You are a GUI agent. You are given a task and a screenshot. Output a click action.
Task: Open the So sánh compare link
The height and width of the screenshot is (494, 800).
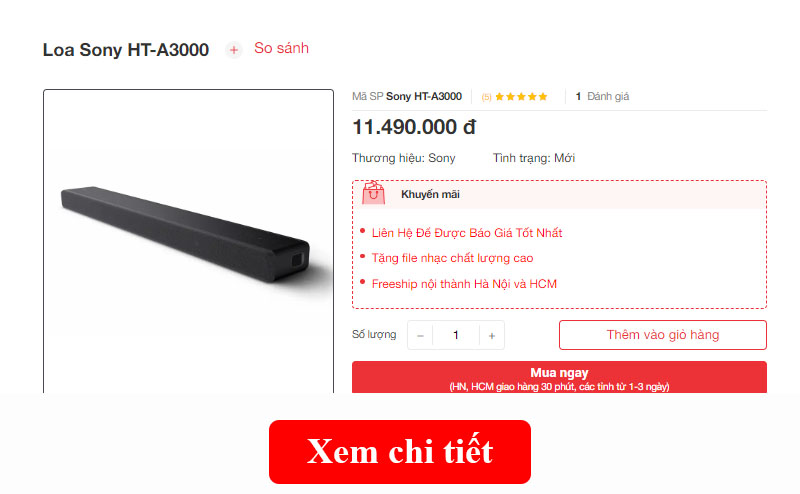(281, 48)
